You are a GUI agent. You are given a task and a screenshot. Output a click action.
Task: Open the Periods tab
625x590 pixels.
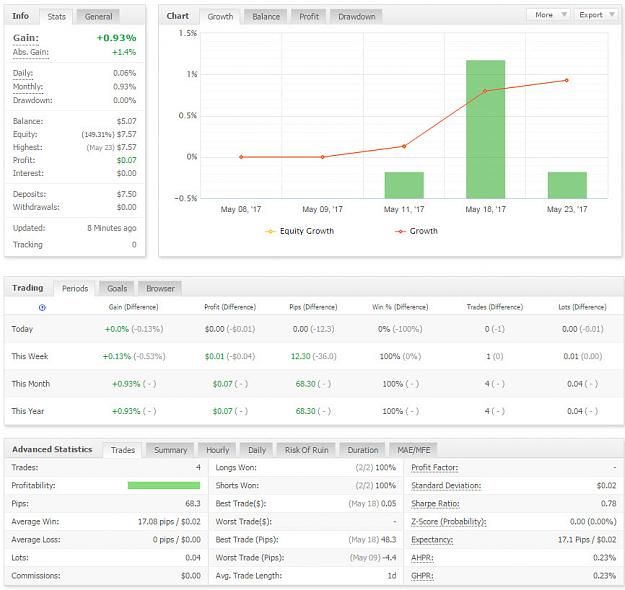75,289
